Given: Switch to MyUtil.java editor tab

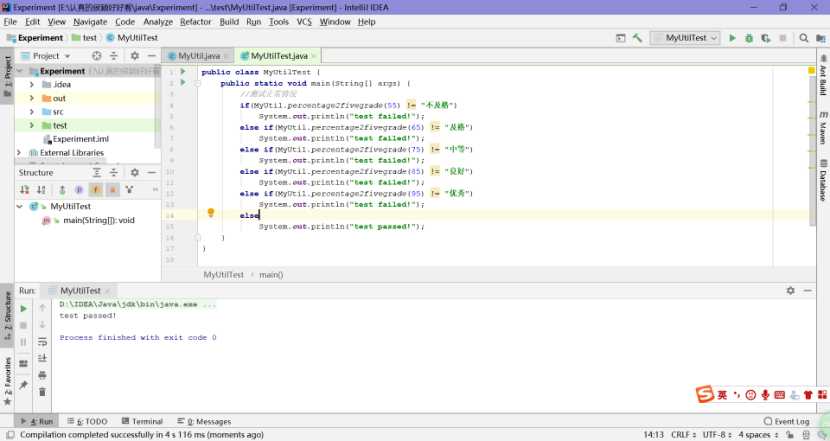Looking at the screenshot, I should (x=199, y=56).
